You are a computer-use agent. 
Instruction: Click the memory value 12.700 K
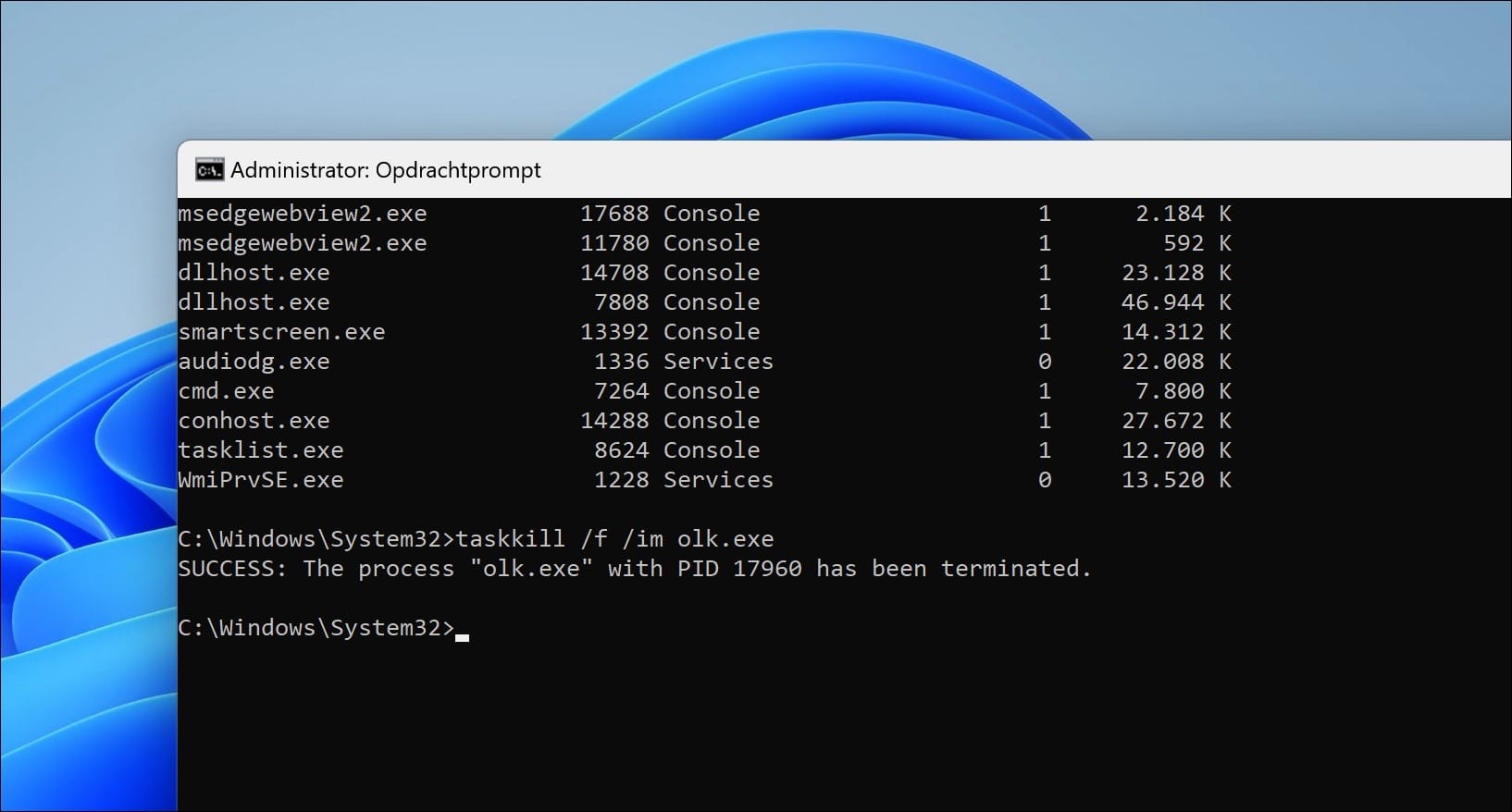(x=1176, y=450)
